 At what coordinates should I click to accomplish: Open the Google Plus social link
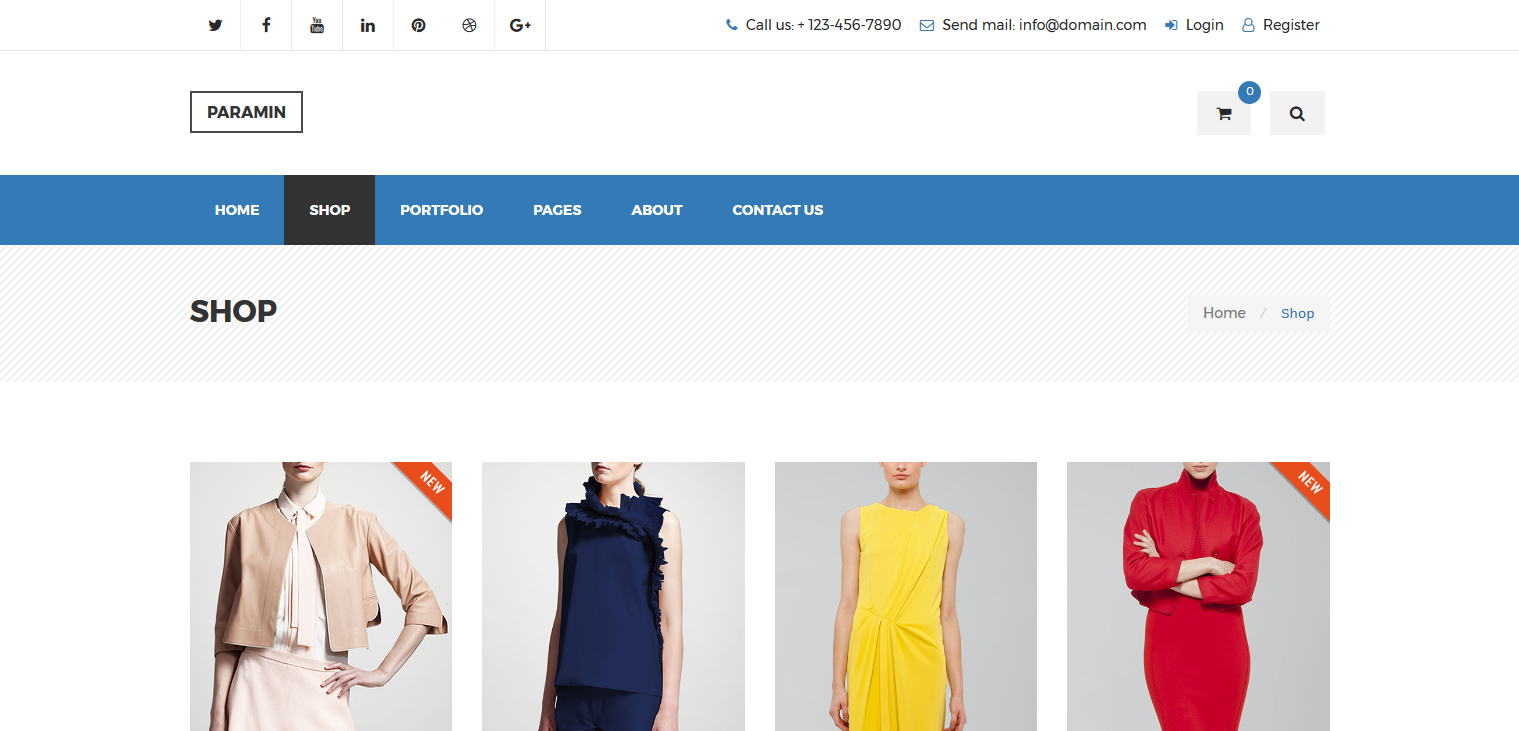click(520, 25)
